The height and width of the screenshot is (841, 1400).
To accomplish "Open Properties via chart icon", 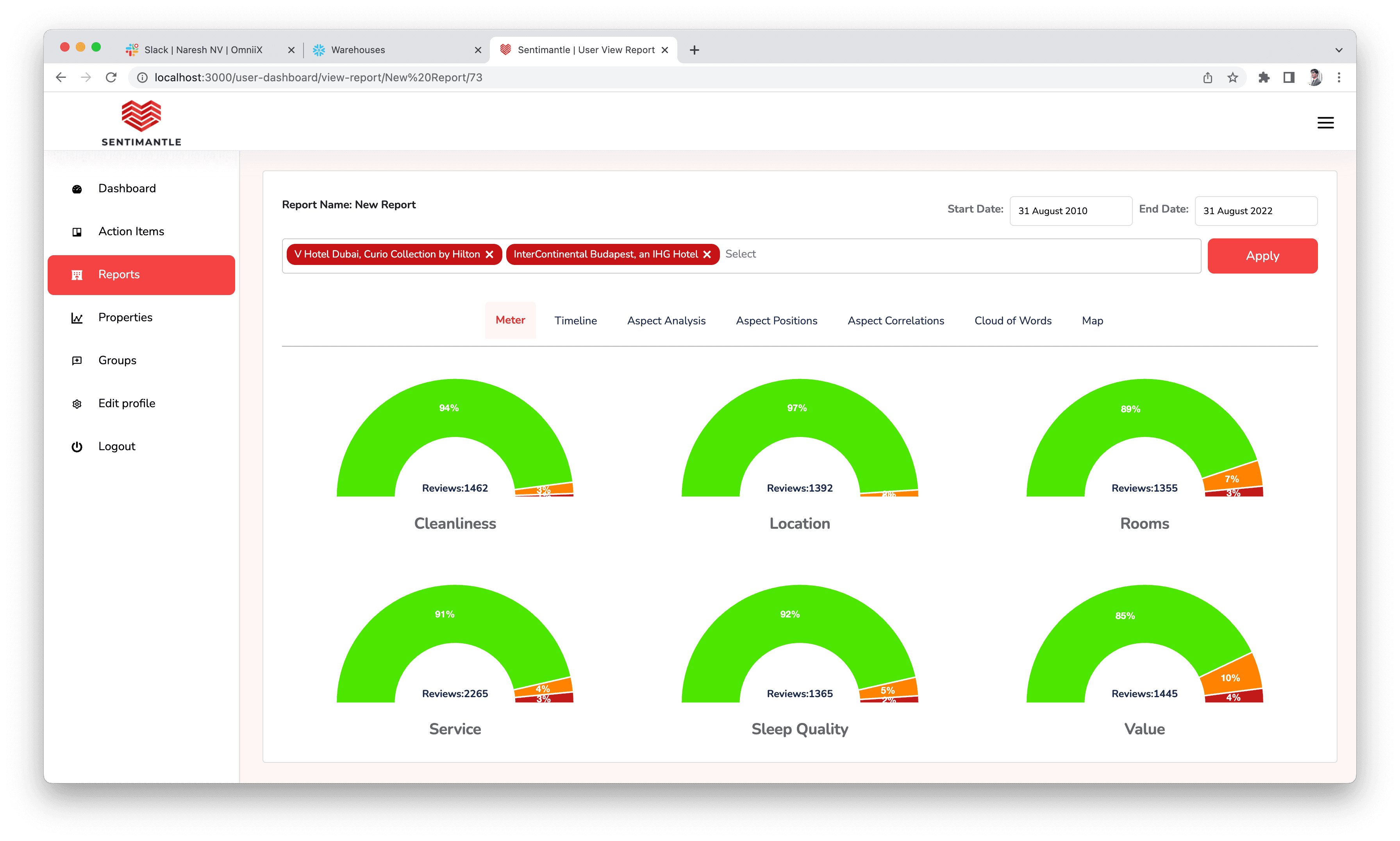I will click(77, 318).
